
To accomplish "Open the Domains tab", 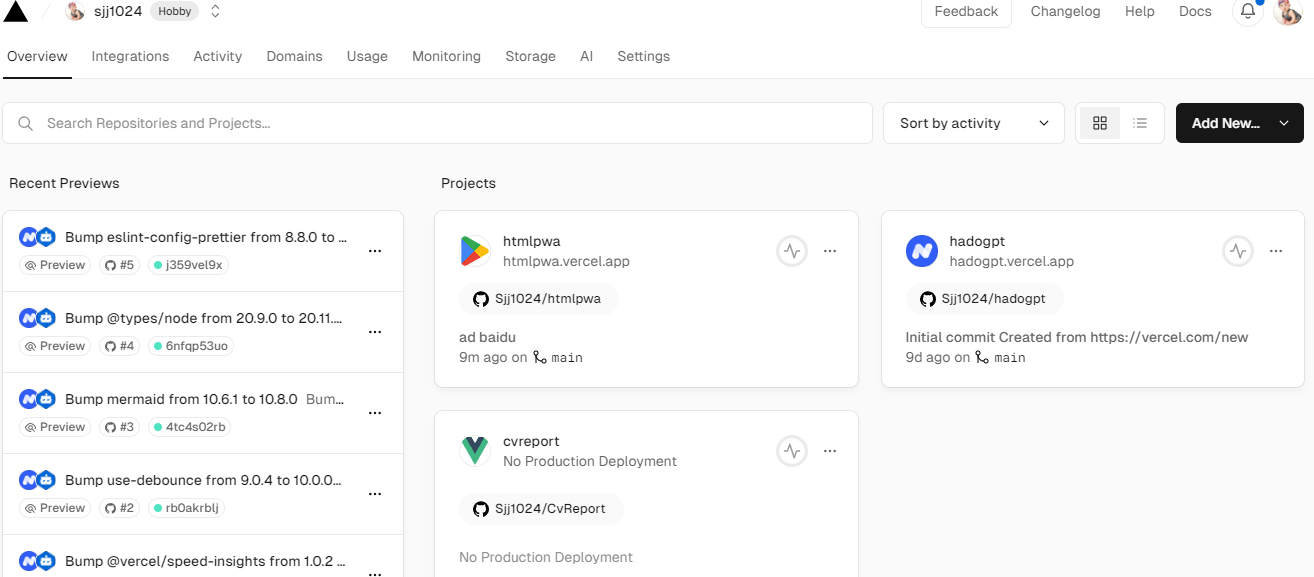I will point(294,56).
